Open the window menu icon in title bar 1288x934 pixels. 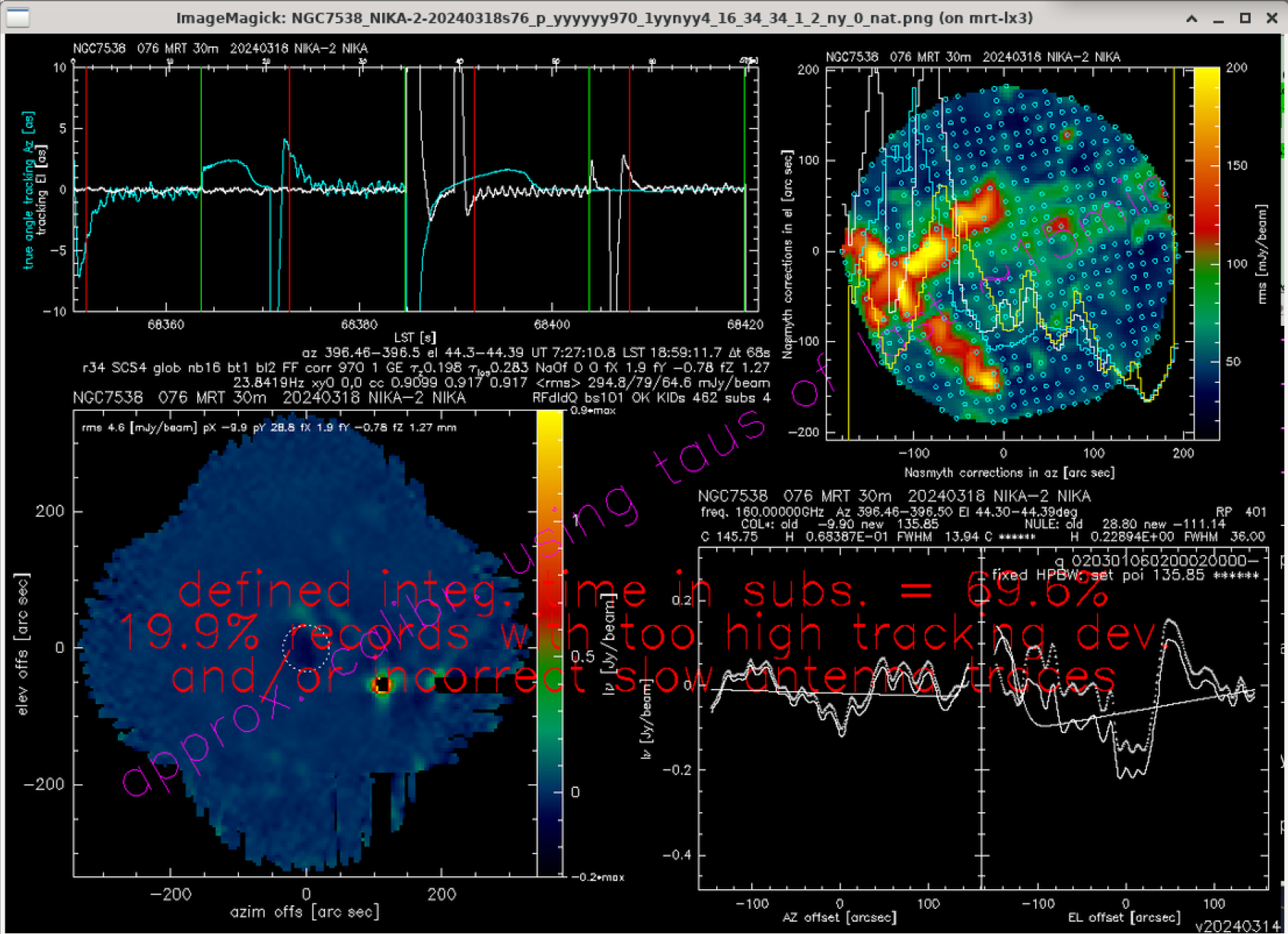pyautogui.click(x=18, y=17)
